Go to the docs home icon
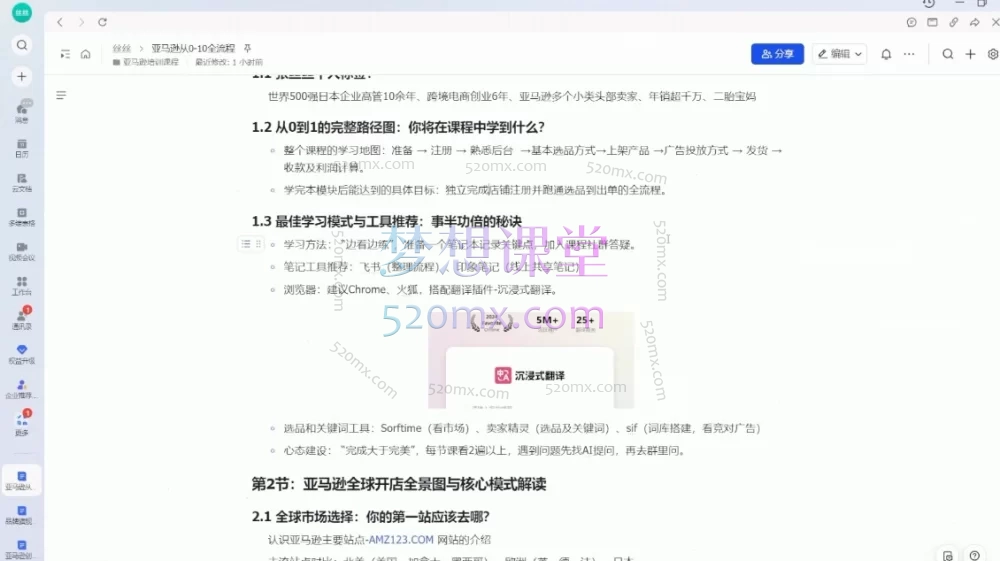The width and height of the screenshot is (1000, 561). click(x=85, y=54)
